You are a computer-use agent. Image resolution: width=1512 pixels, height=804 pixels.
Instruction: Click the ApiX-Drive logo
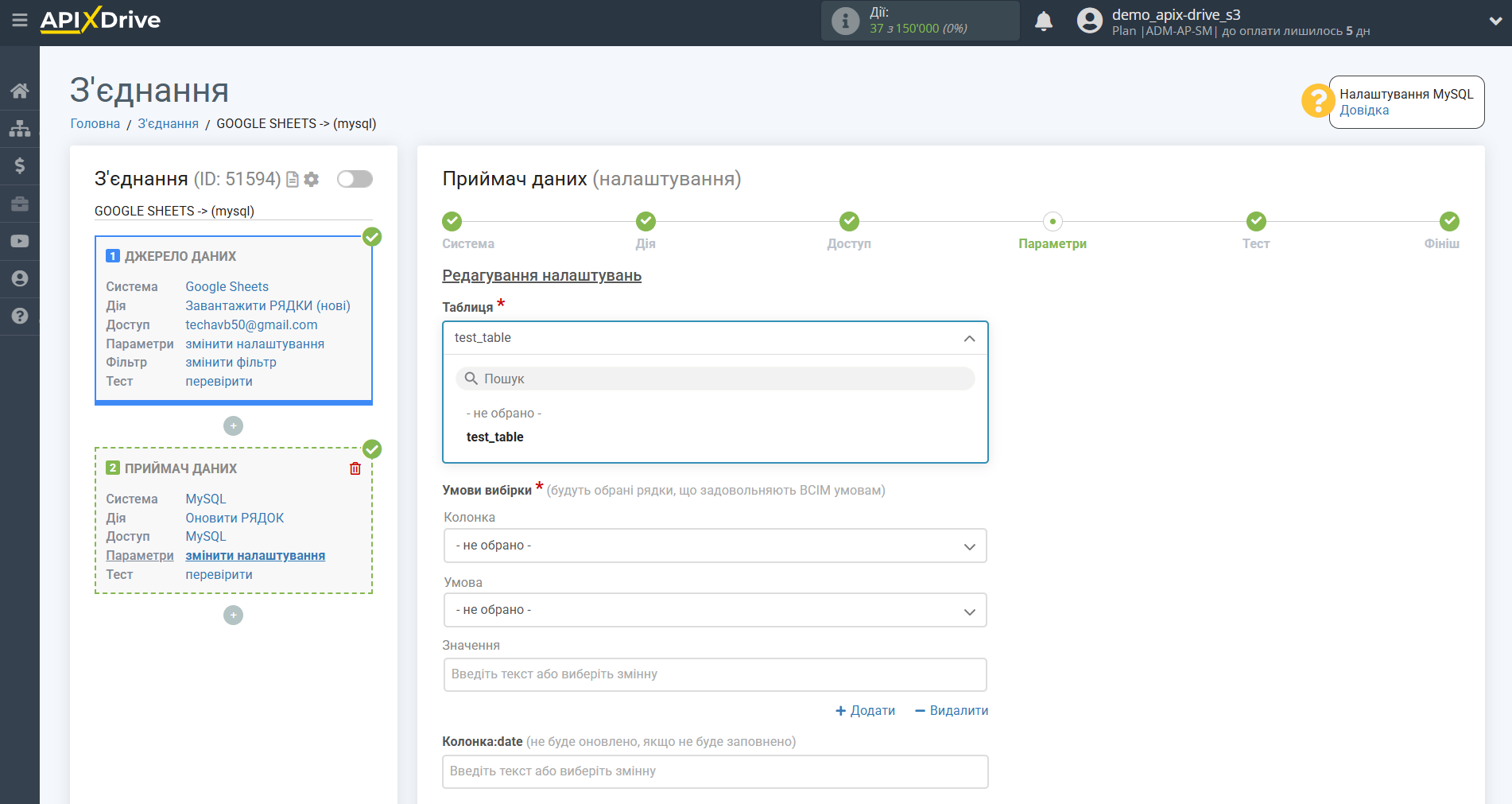click(100, 20)
